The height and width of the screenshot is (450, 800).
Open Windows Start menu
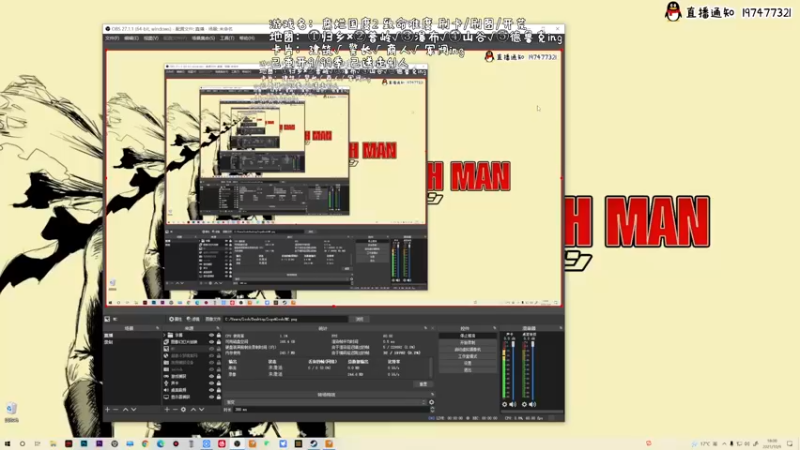[7, 444]
